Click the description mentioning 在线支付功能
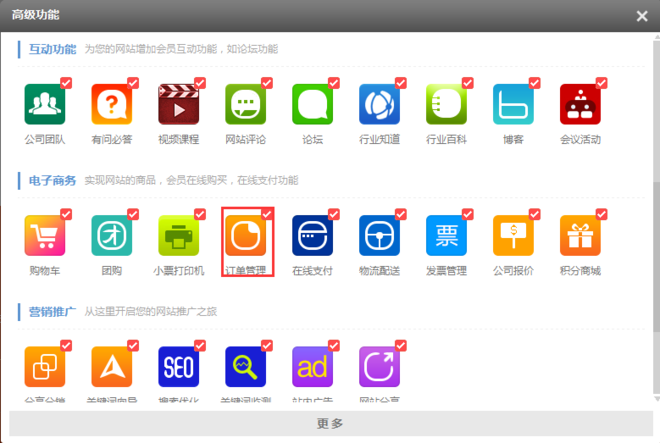The image size is (660, 443). tap(192, 180)
